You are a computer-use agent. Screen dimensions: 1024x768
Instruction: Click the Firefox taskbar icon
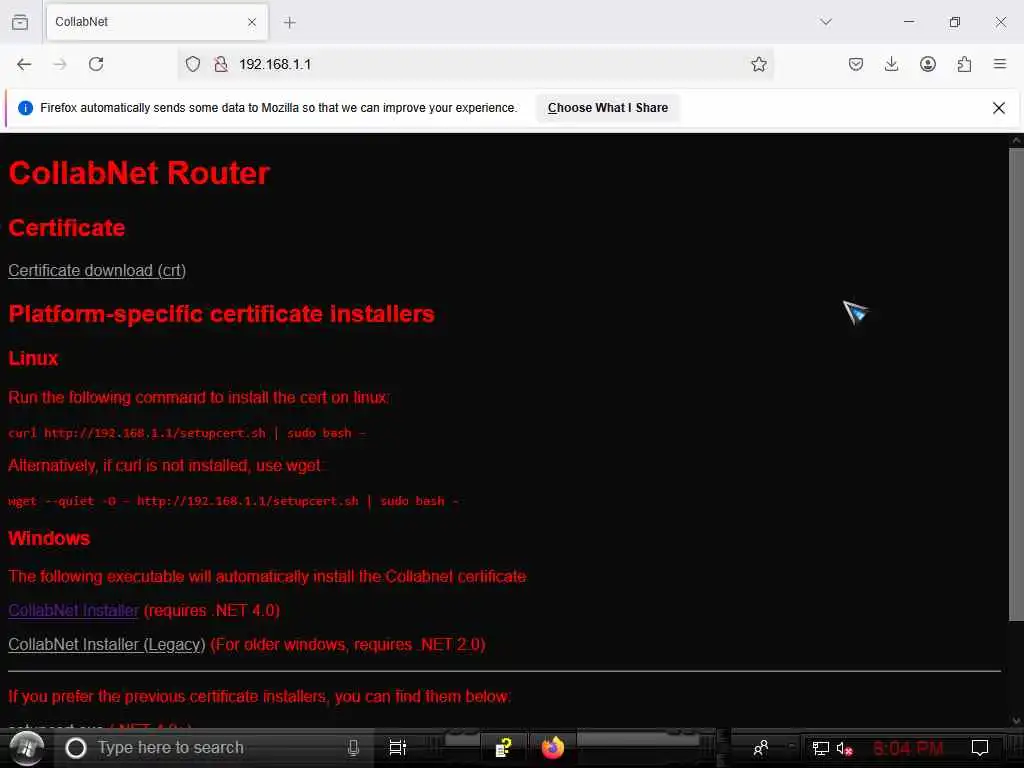tap(552, 748)
